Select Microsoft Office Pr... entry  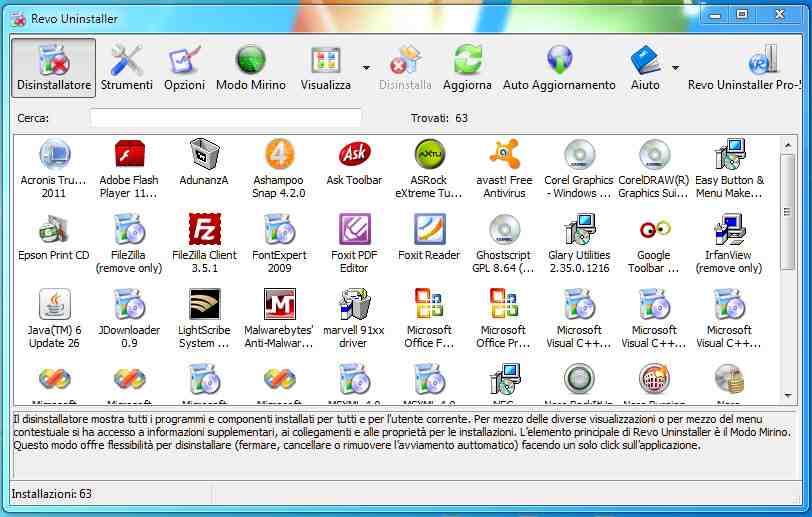click(x=503, y=319)
